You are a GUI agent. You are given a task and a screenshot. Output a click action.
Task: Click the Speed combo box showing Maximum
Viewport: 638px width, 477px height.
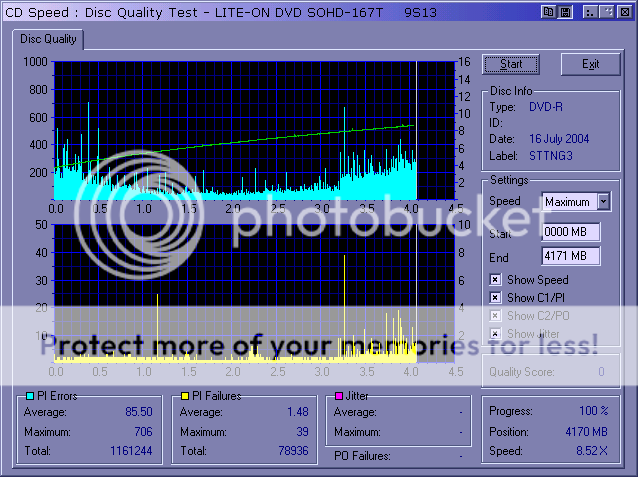(x=568, y=202)
